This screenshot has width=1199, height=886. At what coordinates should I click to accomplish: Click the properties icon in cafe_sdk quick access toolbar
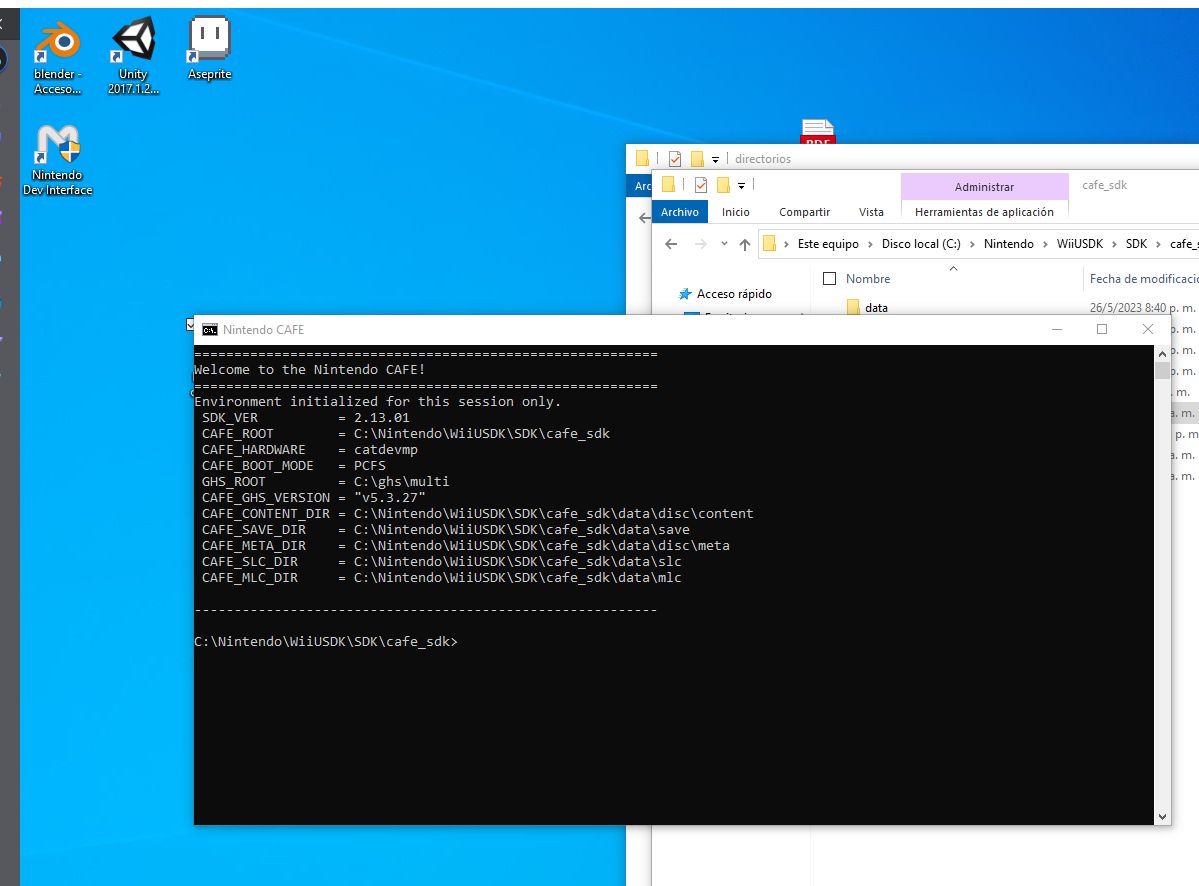pyautogui.click(x=701, y=184)
